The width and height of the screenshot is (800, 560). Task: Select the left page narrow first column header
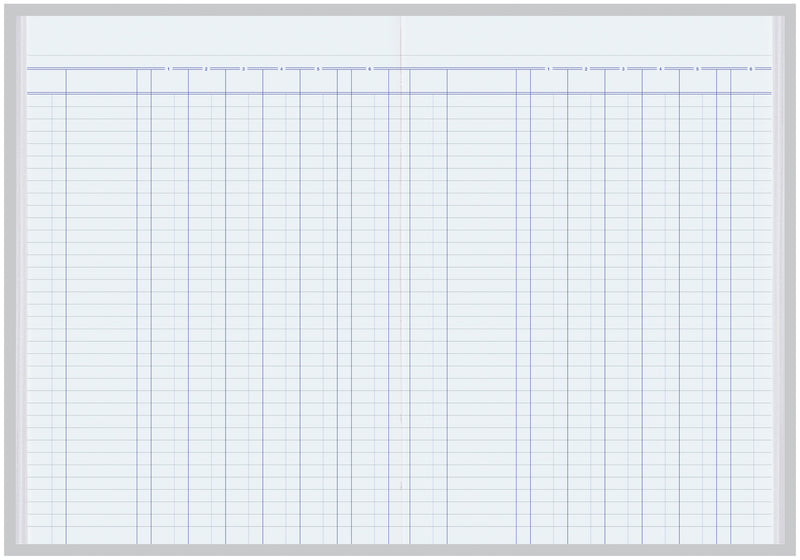click(46, 81)
